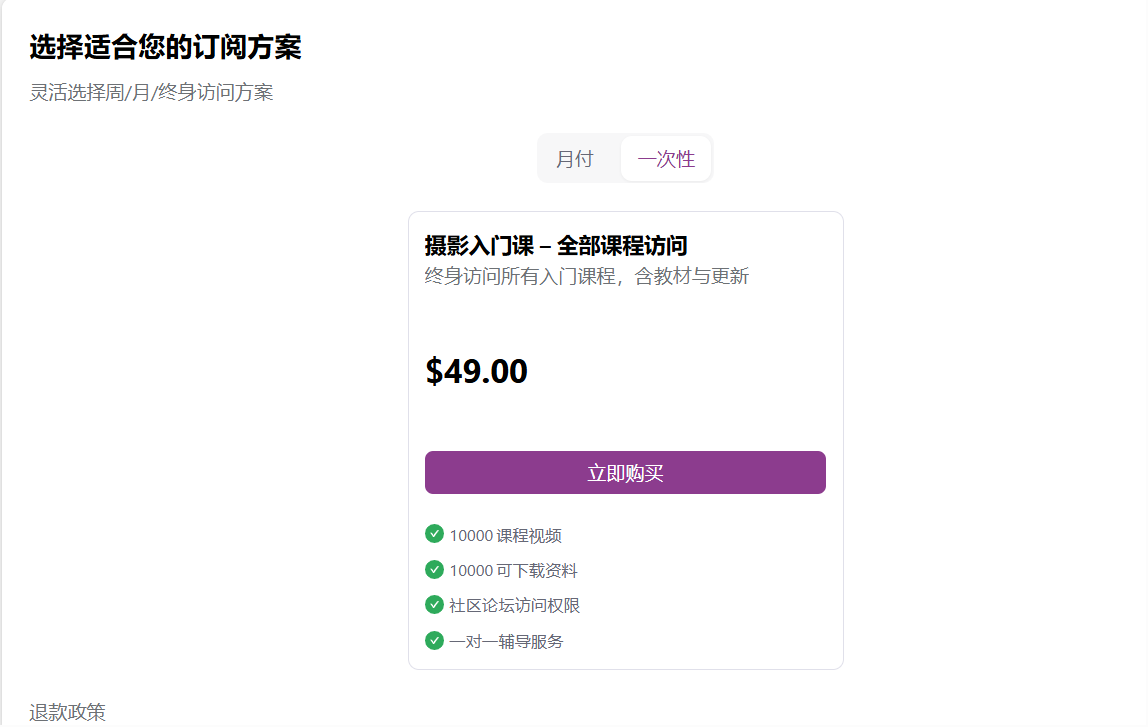Click the 灵活选择周/月/终身访问方案 subtitle
The height and width of the screenshot is (727, 1148).
151,93
